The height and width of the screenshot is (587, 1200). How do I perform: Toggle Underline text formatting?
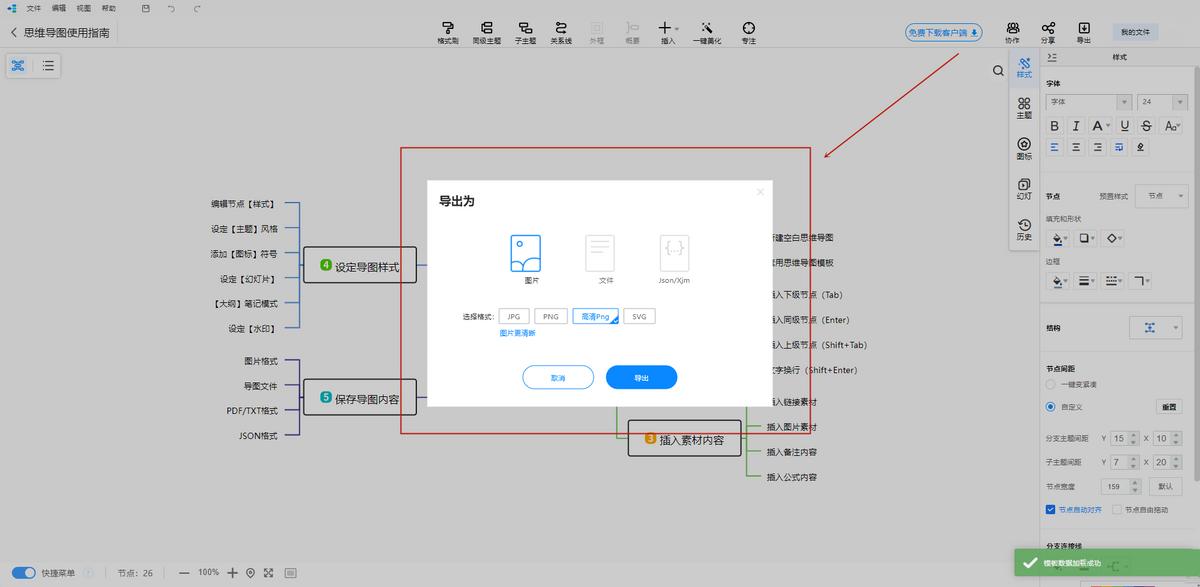click(x=1125, y=126)
